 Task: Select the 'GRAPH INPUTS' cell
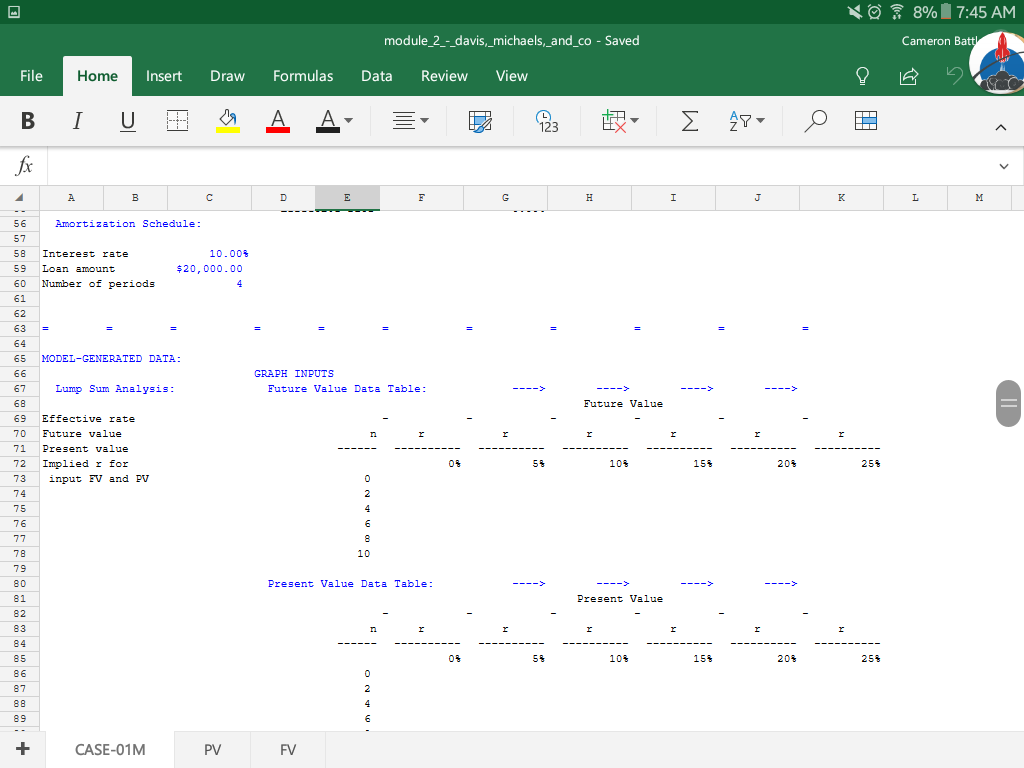tap(294, 374)
